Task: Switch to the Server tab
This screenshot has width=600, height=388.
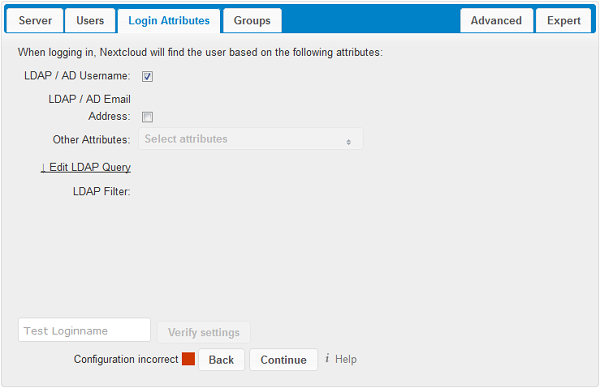Action: click(x=35, y=20)
